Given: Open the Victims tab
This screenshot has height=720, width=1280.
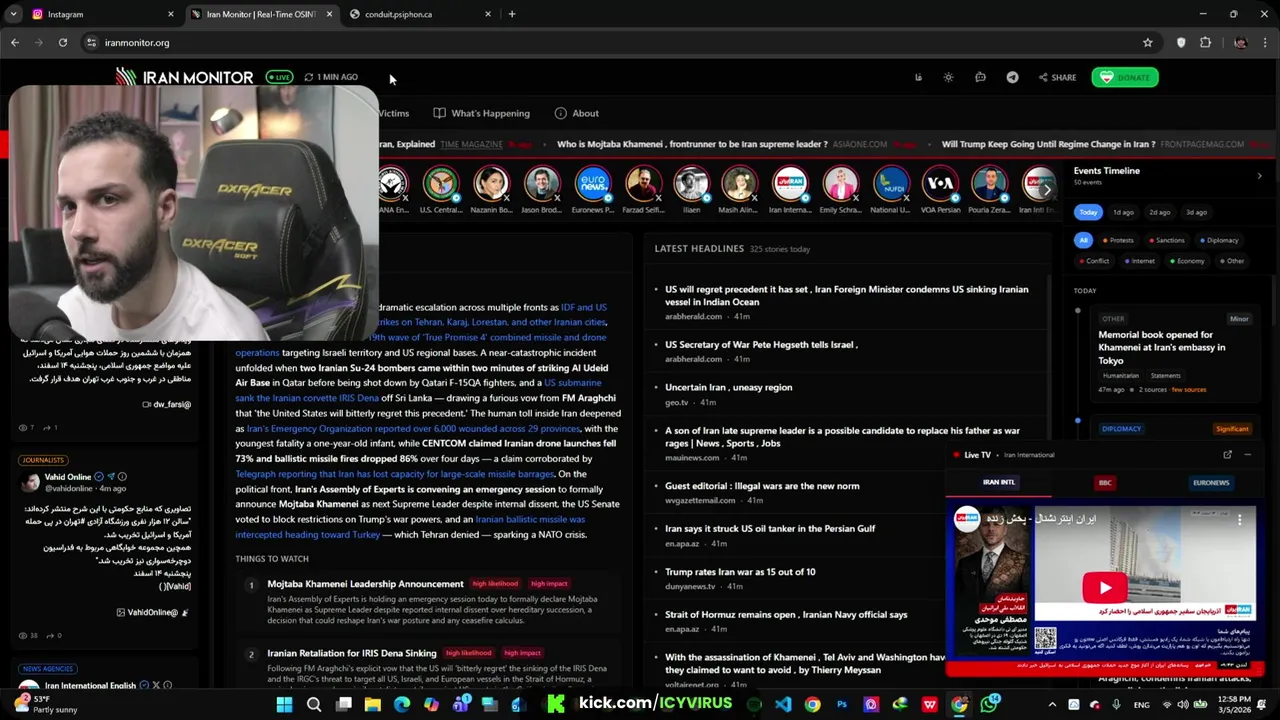Looking at the screenshot, I should tap(393, 113).
